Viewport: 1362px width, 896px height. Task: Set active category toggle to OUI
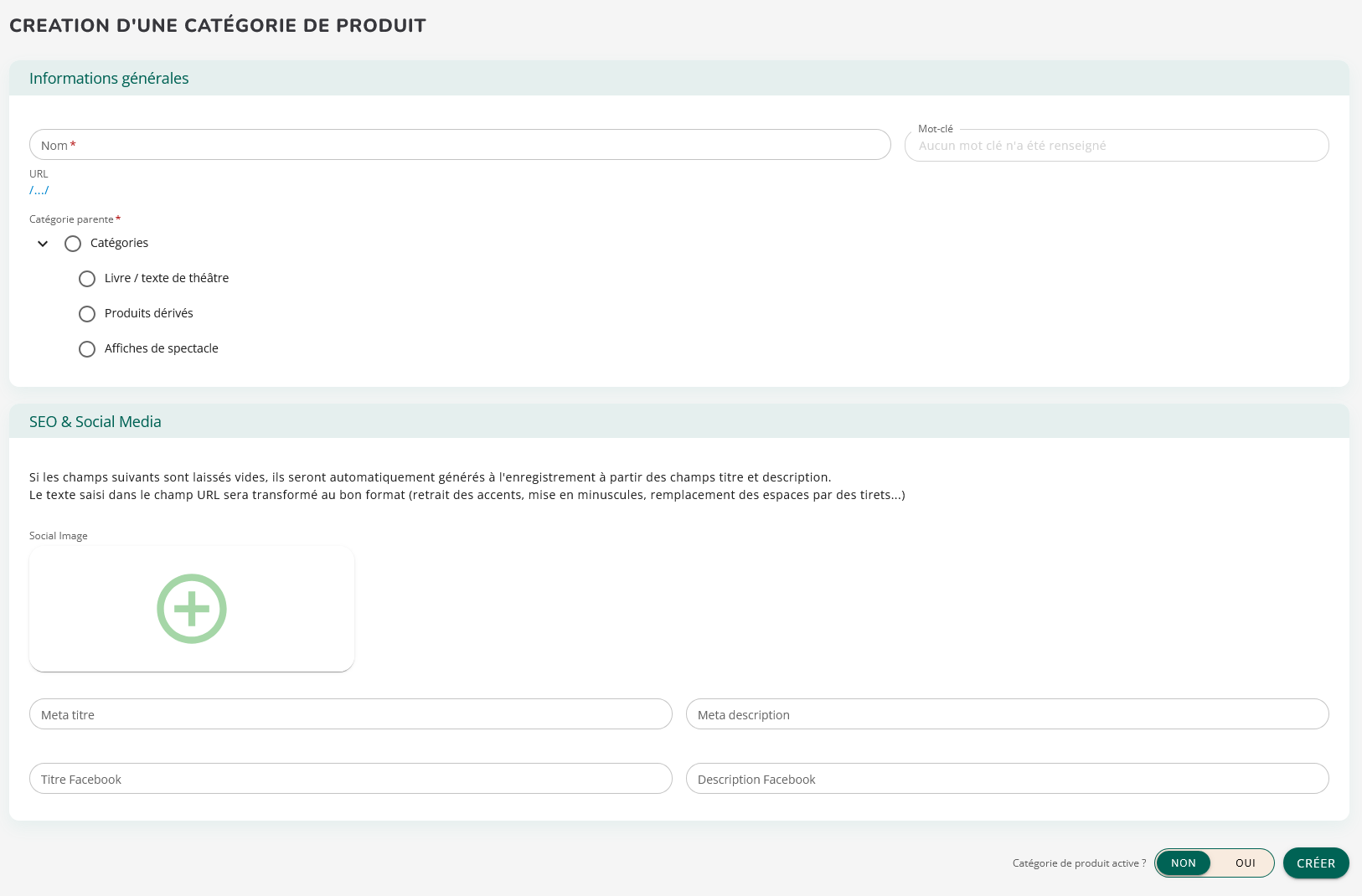coord(1245,863)
